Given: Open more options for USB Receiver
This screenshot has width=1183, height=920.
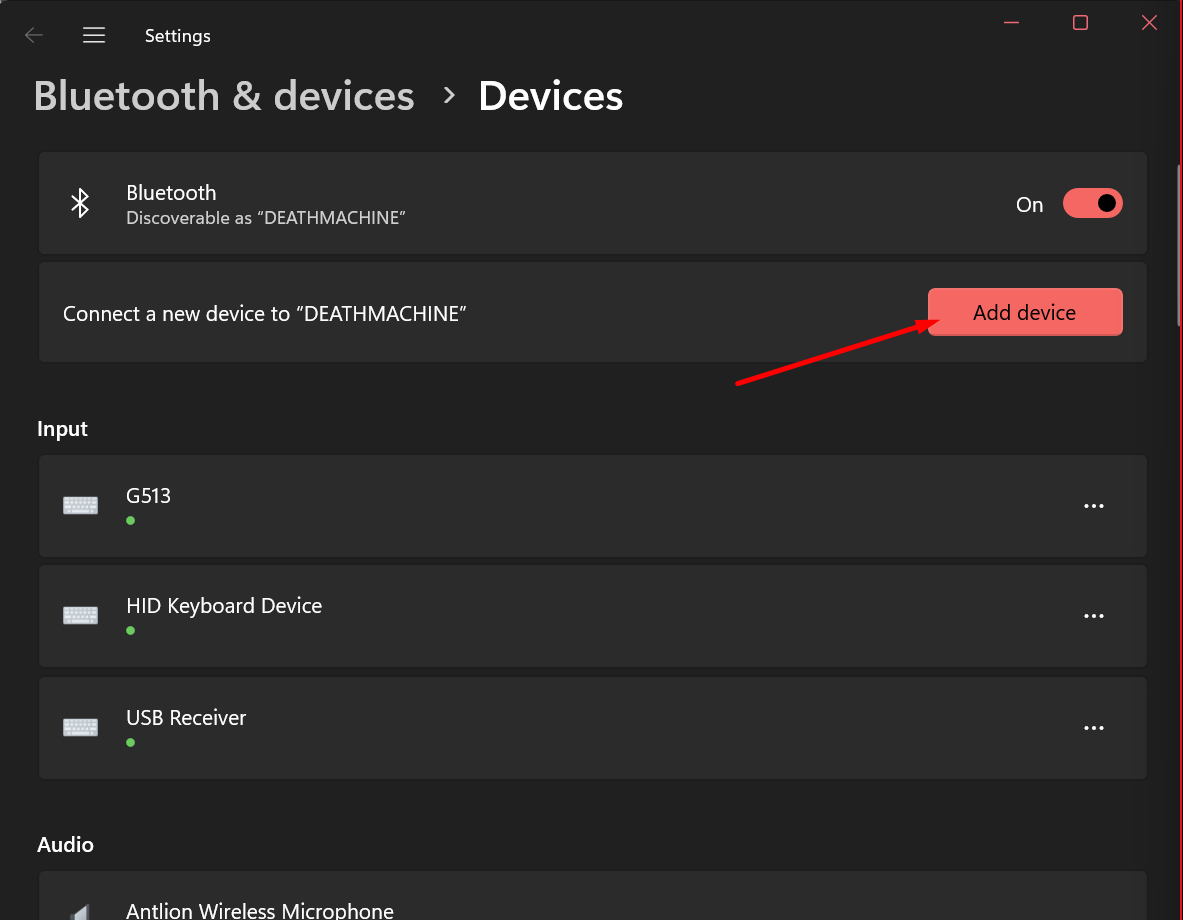Looking at the screenshot, I should [x=1093, y=728].
